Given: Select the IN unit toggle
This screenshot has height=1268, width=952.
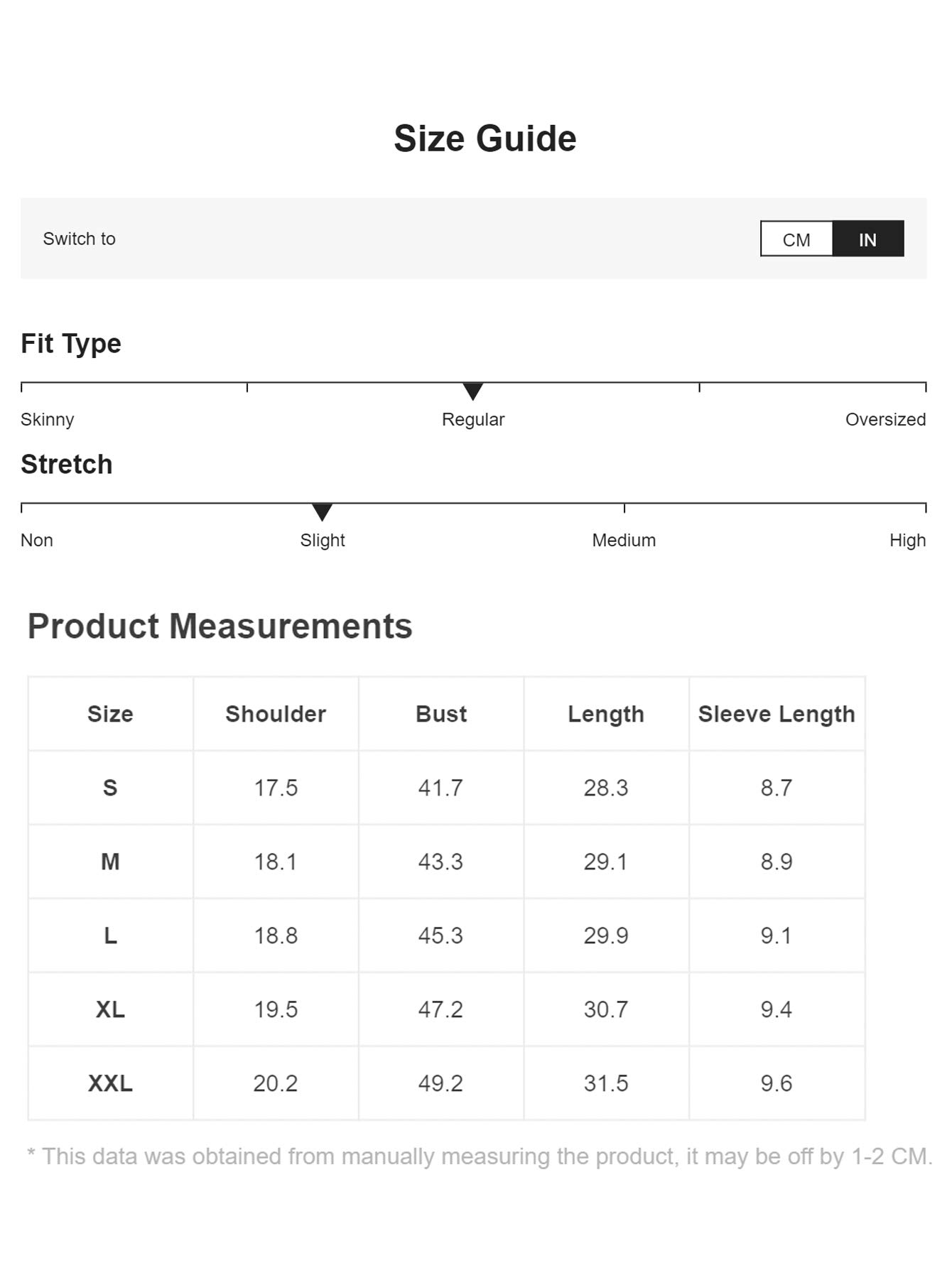Looking at the screenshot, I should [x=867, y=239].
